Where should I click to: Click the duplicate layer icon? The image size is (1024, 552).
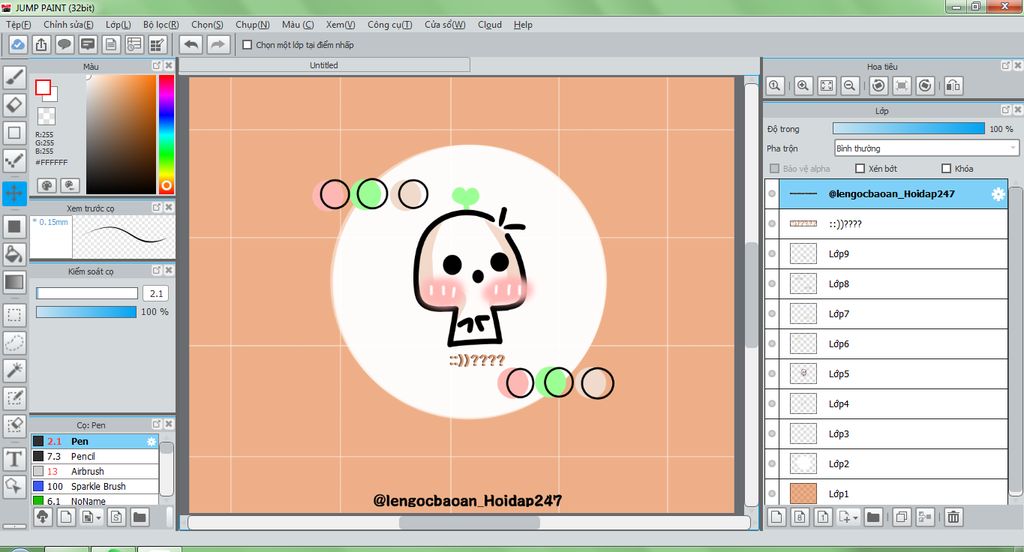click(901, 517)
